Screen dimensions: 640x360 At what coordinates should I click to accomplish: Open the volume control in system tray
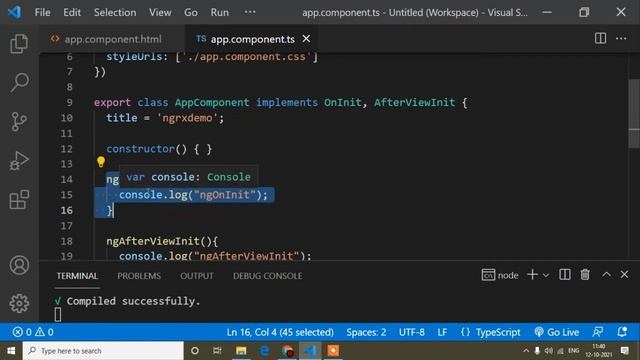click(x=549, y=351)
